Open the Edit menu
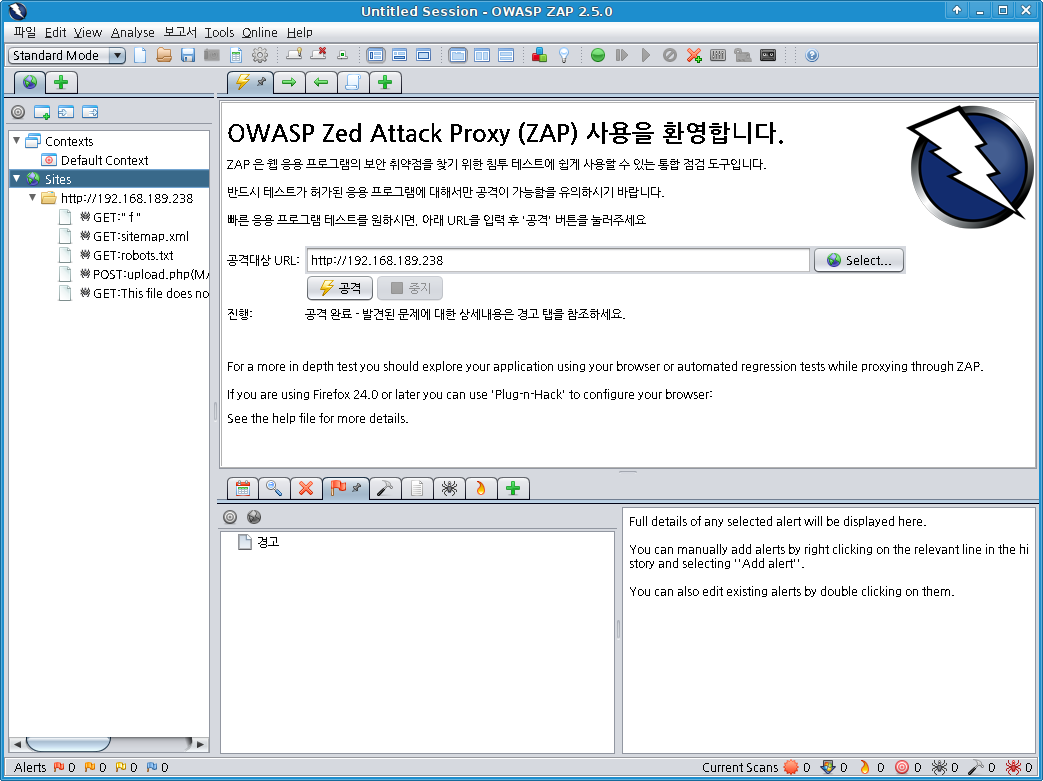The width and height of the screenshot is (1043, 781). 55,32
